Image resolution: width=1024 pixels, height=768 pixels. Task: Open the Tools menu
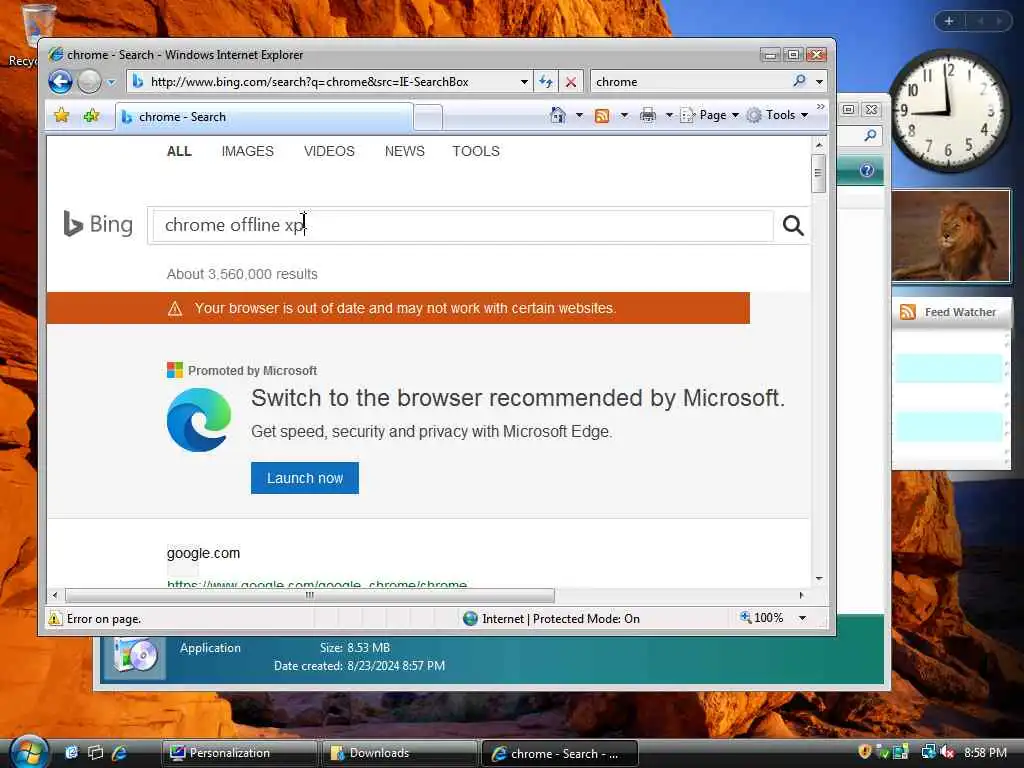778,115
